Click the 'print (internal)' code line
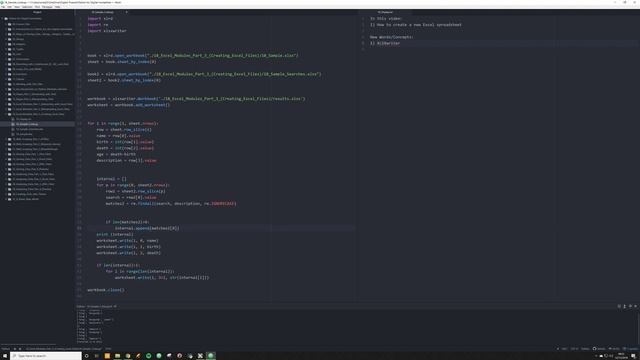 (115, 234)
